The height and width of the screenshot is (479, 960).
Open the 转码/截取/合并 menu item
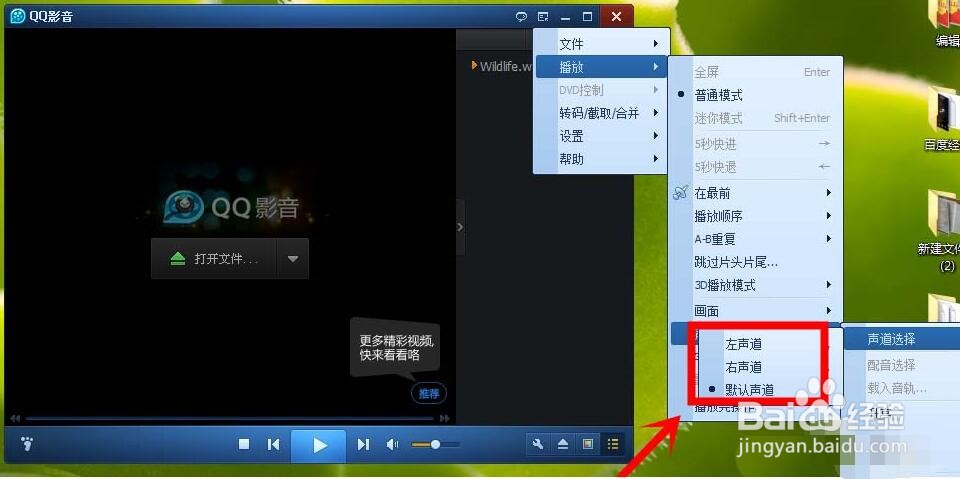click(x=602, y=113)
